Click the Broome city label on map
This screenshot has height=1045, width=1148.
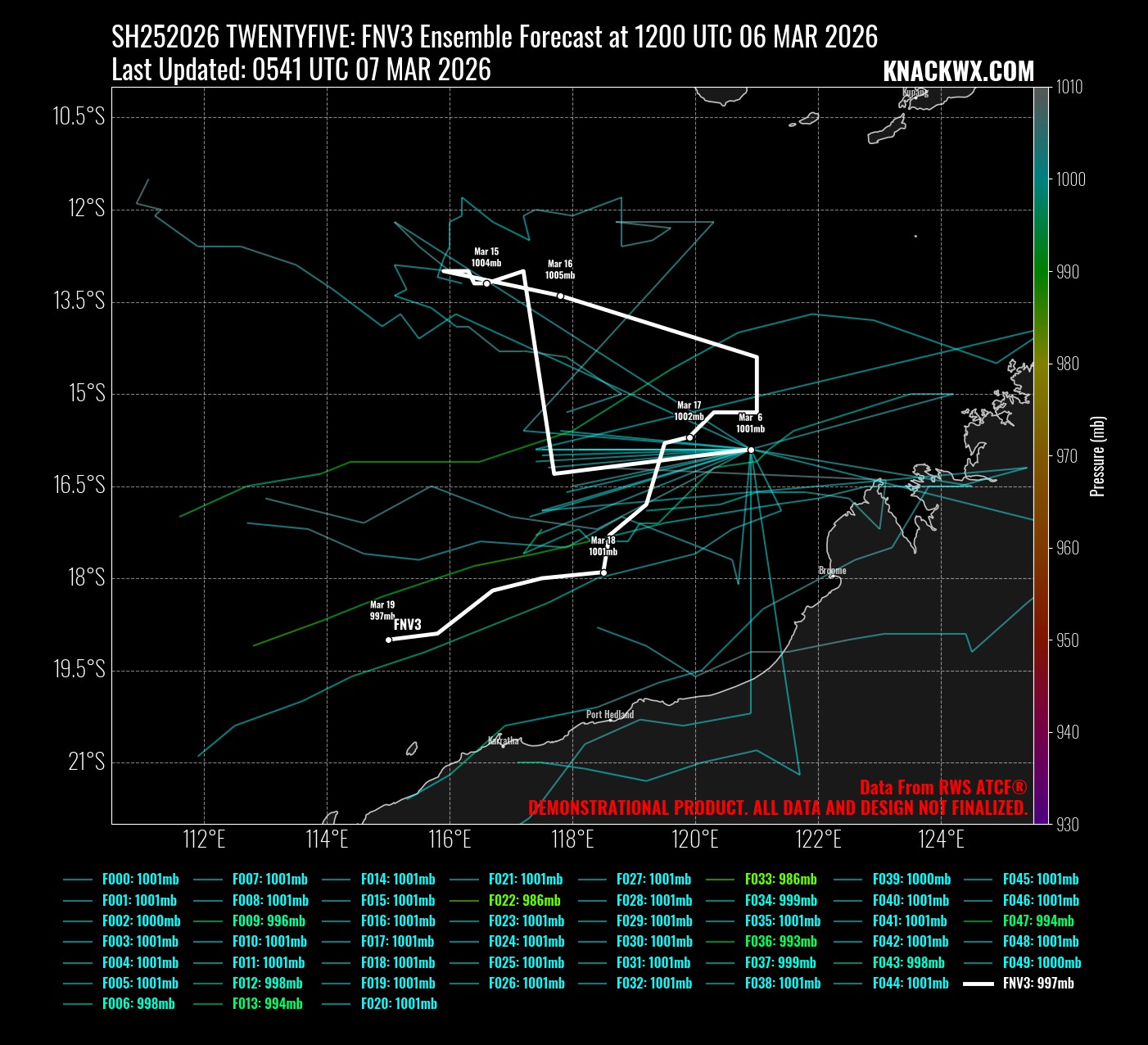click(832, 570)
